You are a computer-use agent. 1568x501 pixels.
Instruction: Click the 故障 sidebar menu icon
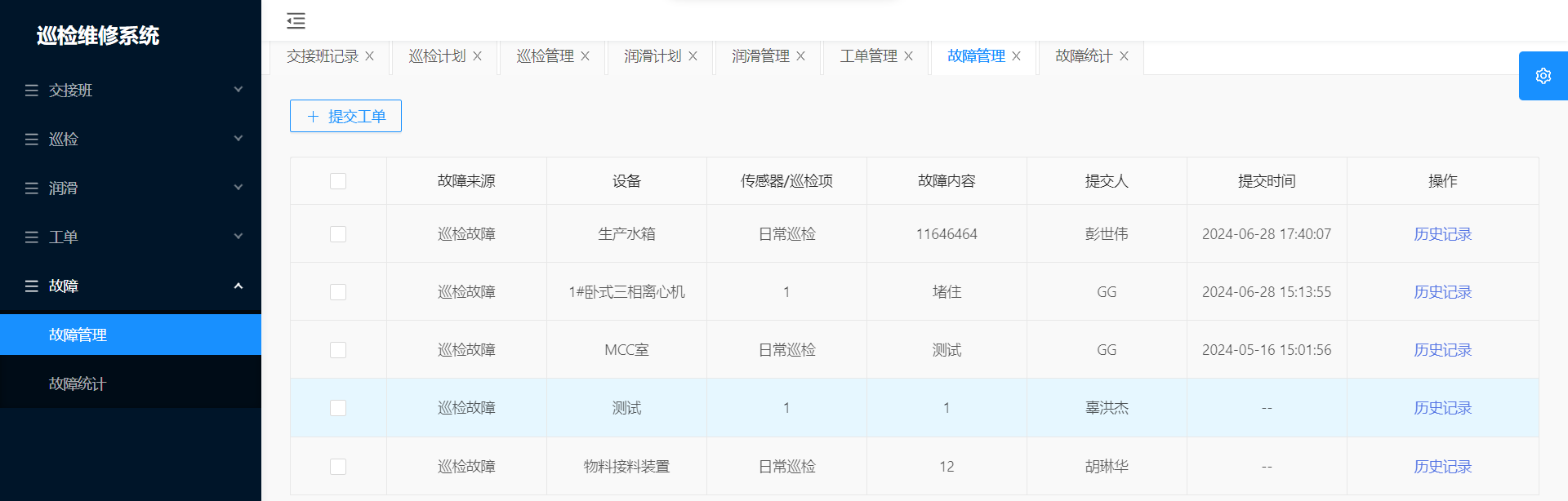pos(32,286)
